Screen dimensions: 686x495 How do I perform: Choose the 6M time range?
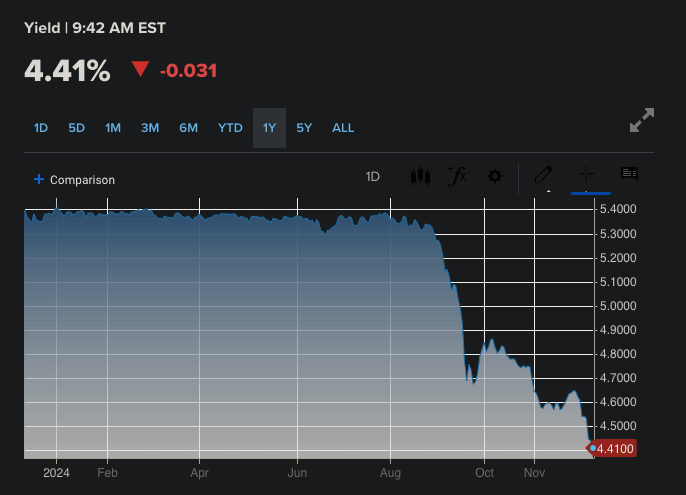click(188, 128)
